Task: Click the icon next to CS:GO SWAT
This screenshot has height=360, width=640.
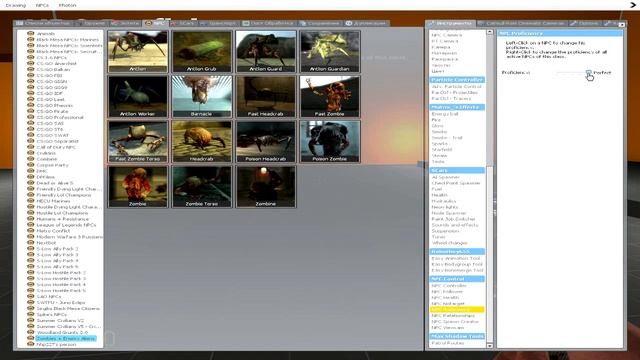Action: [31, 136]
